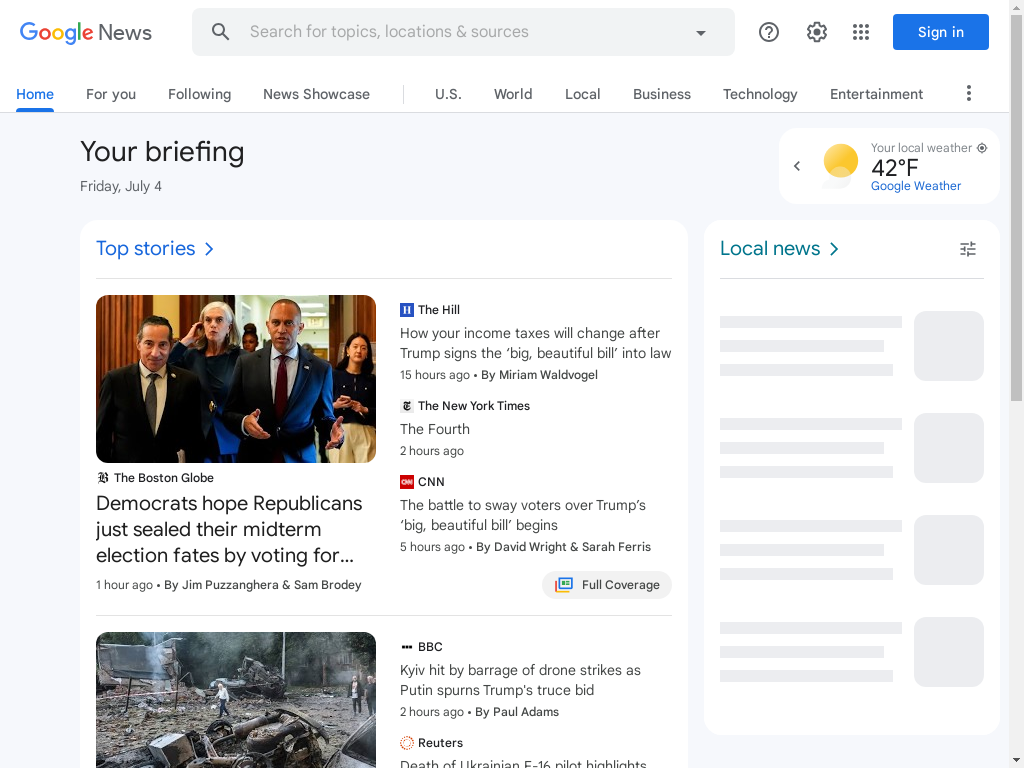Go to the Entertainment section

(876, 94)
